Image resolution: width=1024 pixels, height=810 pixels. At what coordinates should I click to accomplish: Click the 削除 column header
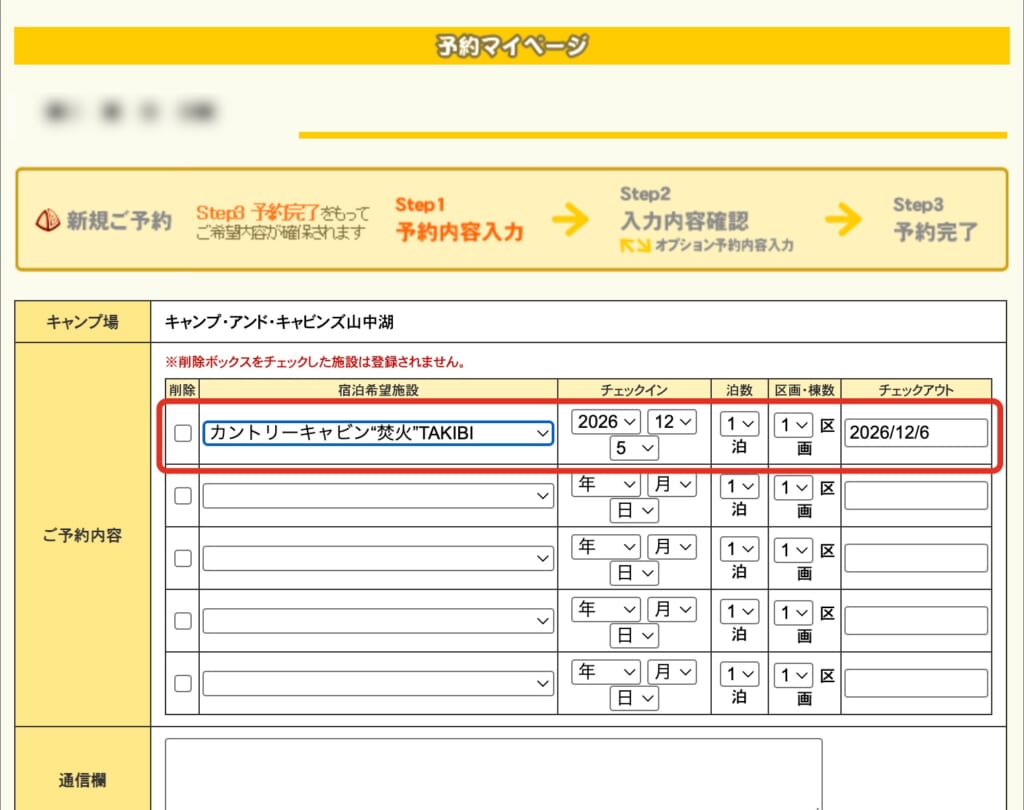[182, 390]
